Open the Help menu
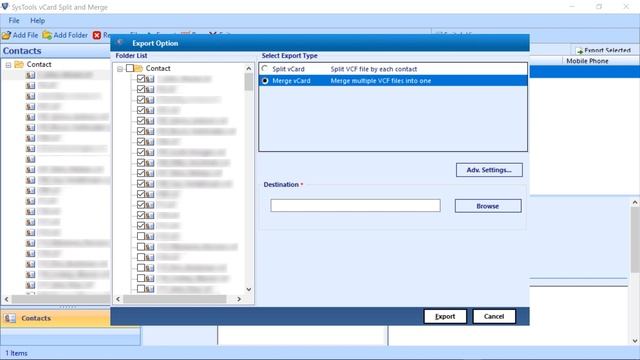 (x=38, y=20)
